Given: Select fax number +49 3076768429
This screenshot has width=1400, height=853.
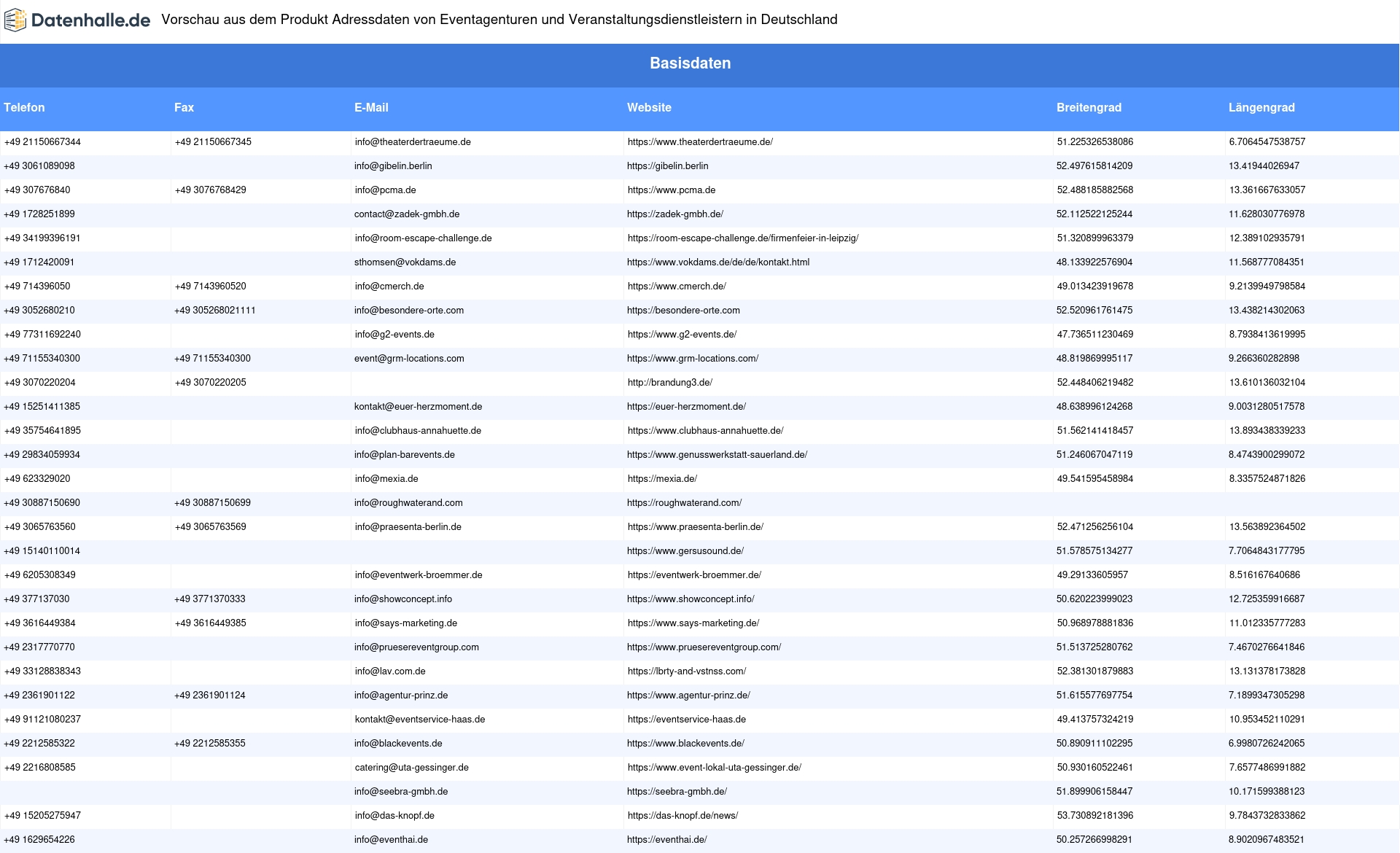Looking at the screenshot, I should (210, 190).
